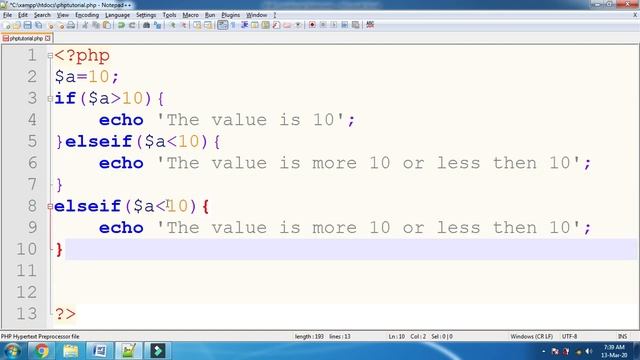Start macro recording with red dot icon
The image size is (640, 360).
(x=312, y=25)
